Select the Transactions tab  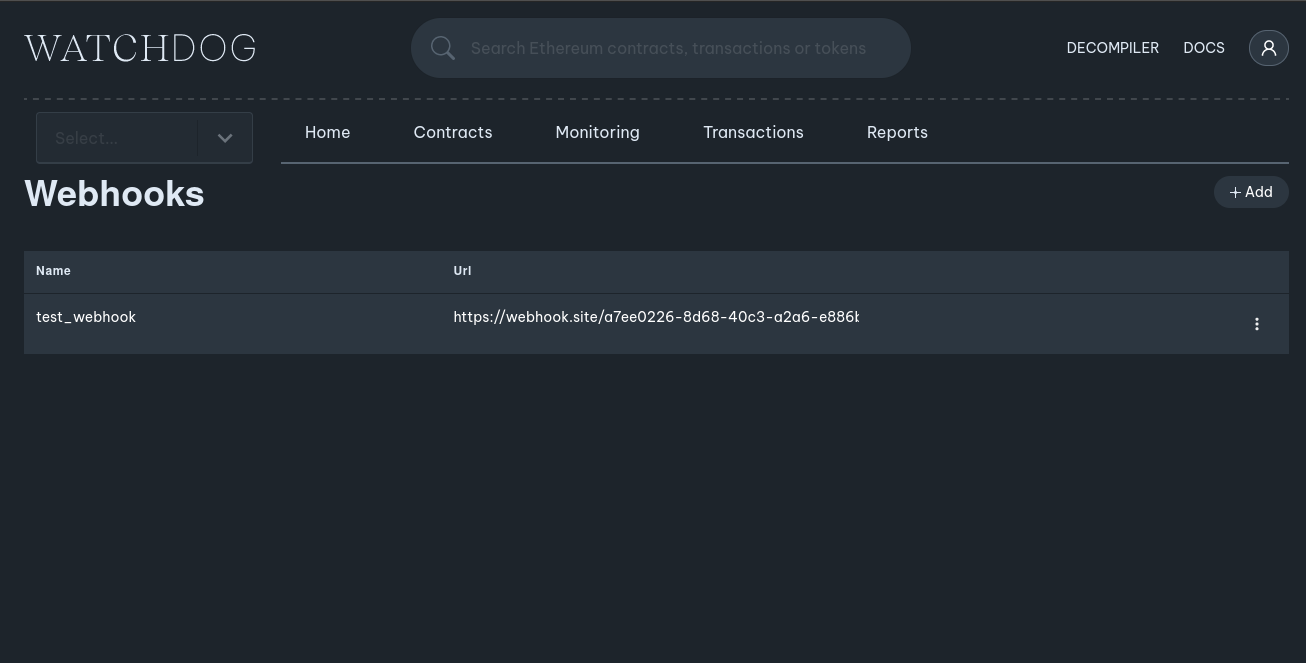tap(753, 132)
